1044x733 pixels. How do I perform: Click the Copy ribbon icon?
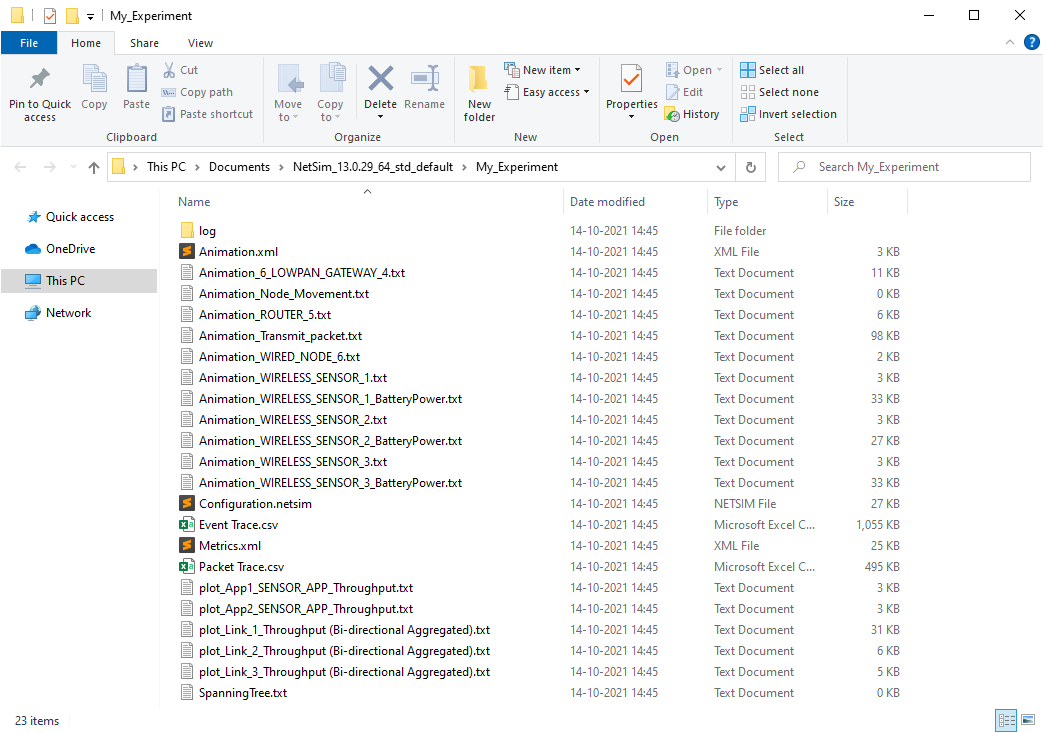click(x=94, y=79)
